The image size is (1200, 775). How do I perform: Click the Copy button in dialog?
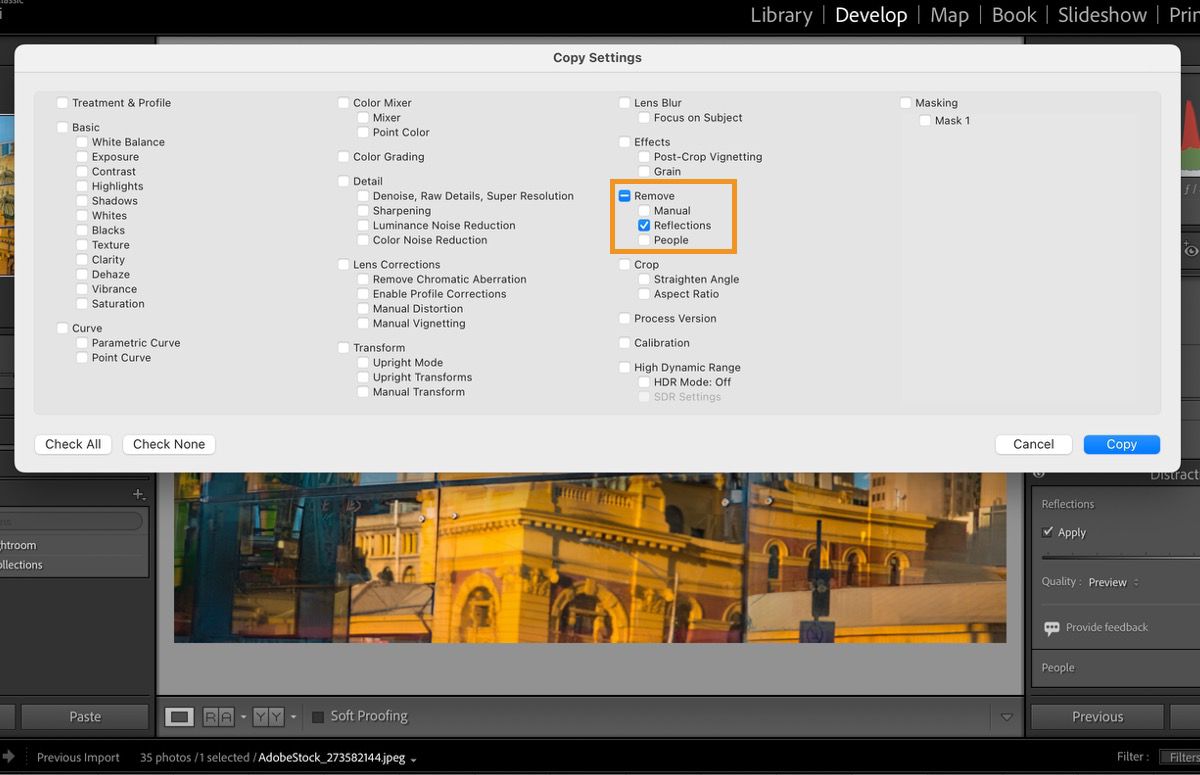pos(1121,444)
